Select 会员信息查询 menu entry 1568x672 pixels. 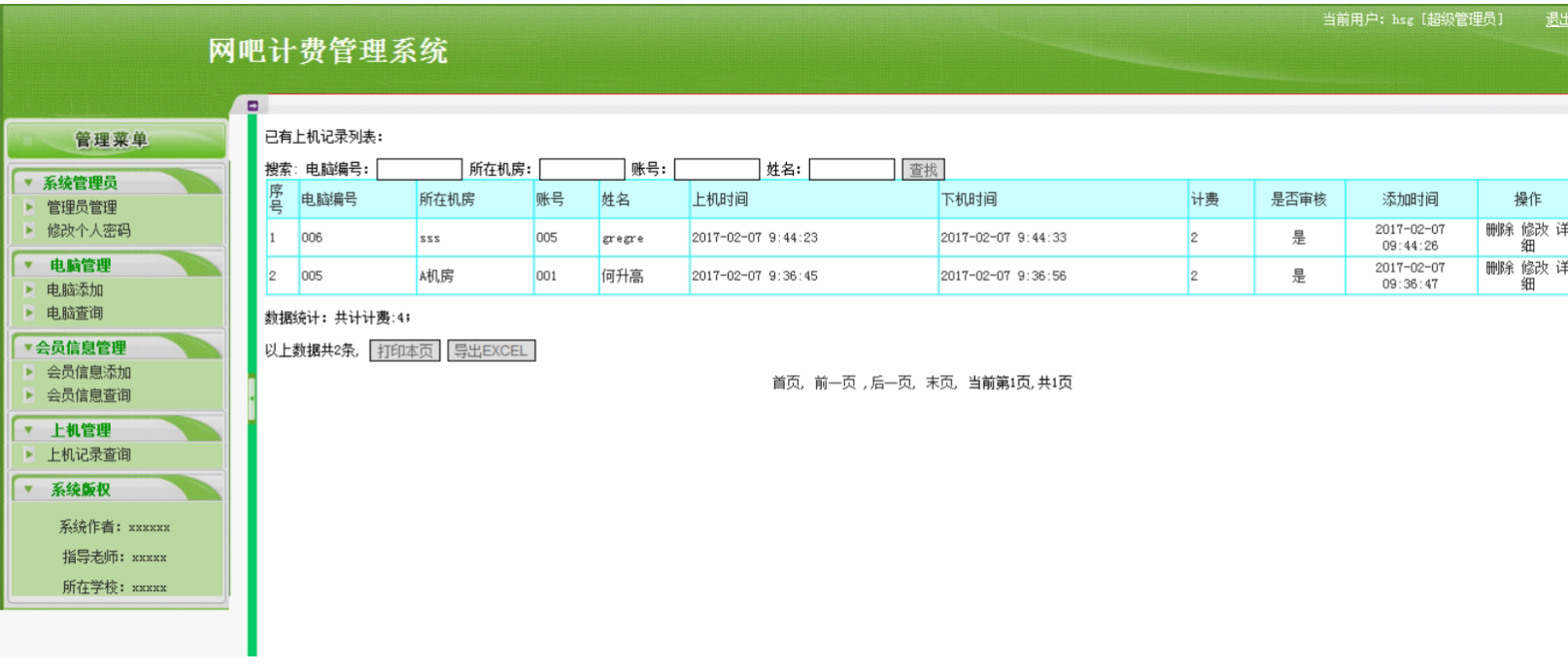pos(88,395)
